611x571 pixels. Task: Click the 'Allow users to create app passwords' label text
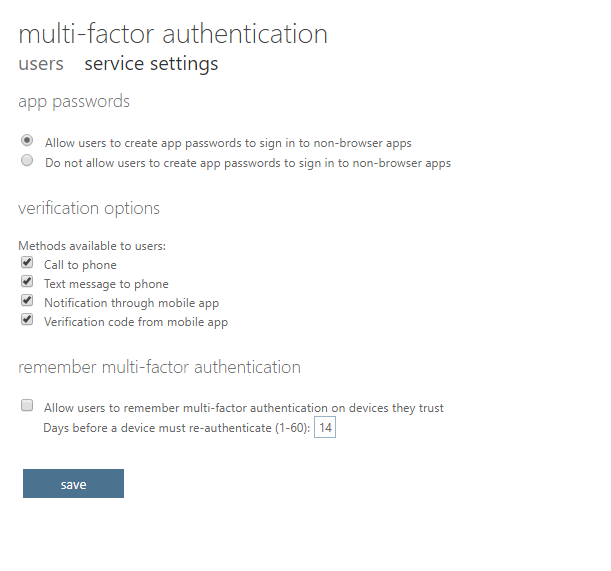coord(228,143)
